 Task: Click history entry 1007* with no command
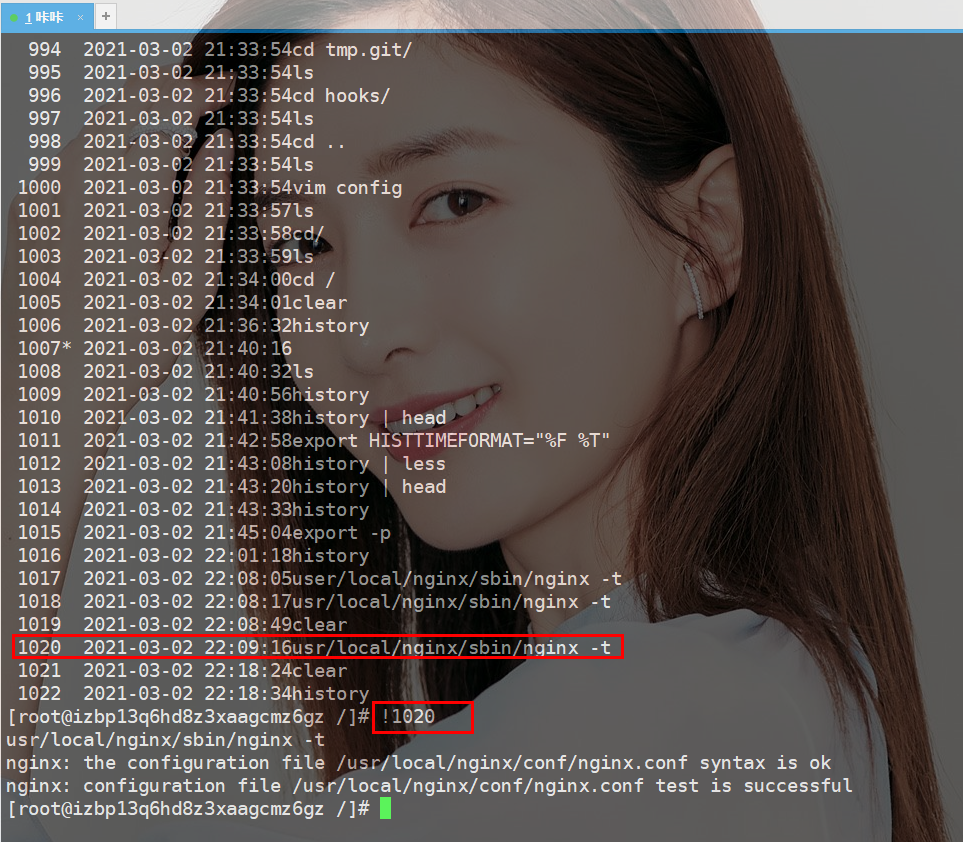[155, 349]
